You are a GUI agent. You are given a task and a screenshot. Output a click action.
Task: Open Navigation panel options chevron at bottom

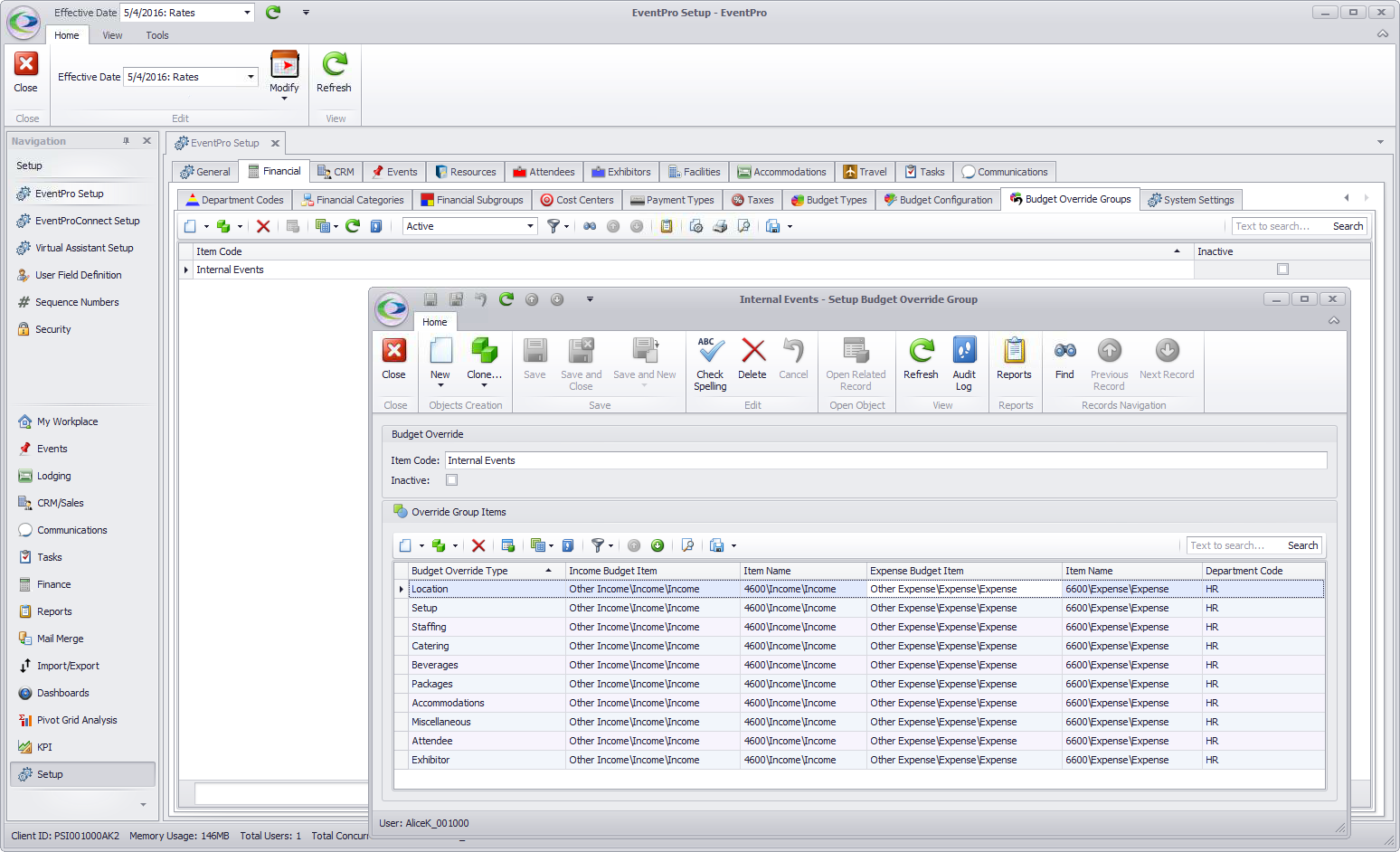pos(143,804)
